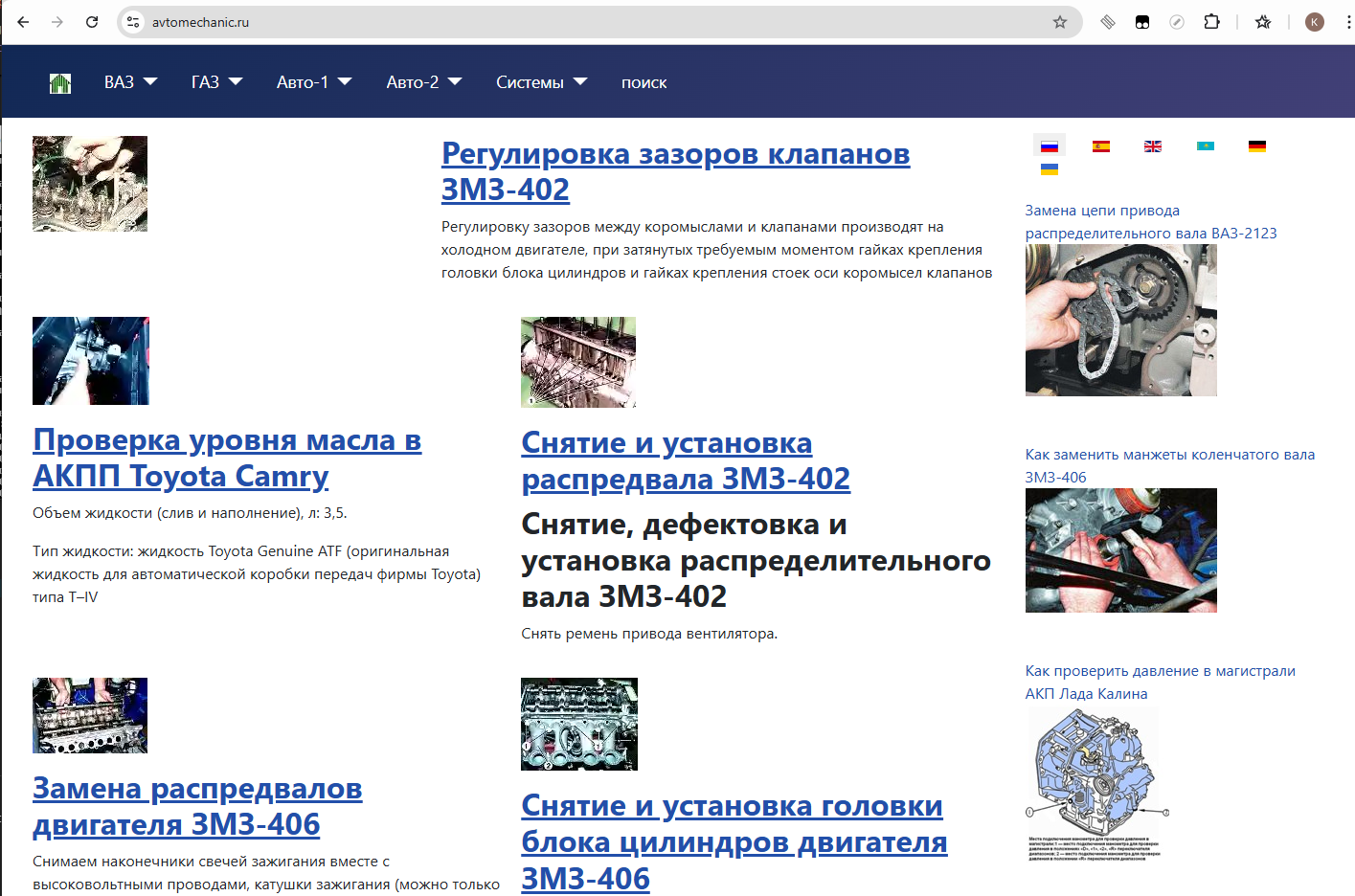This screenshot has height=896, width=1355.
Task: Open the bookmarks star list icon
Action: (1263, 22)
